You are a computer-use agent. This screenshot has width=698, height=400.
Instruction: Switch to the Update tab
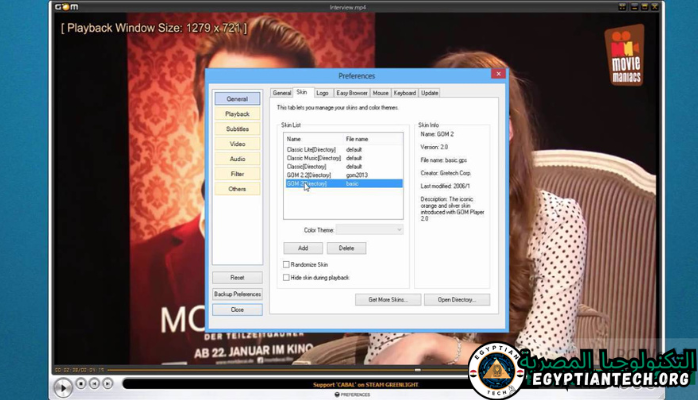pyautogui.click(x=430, y=93)
